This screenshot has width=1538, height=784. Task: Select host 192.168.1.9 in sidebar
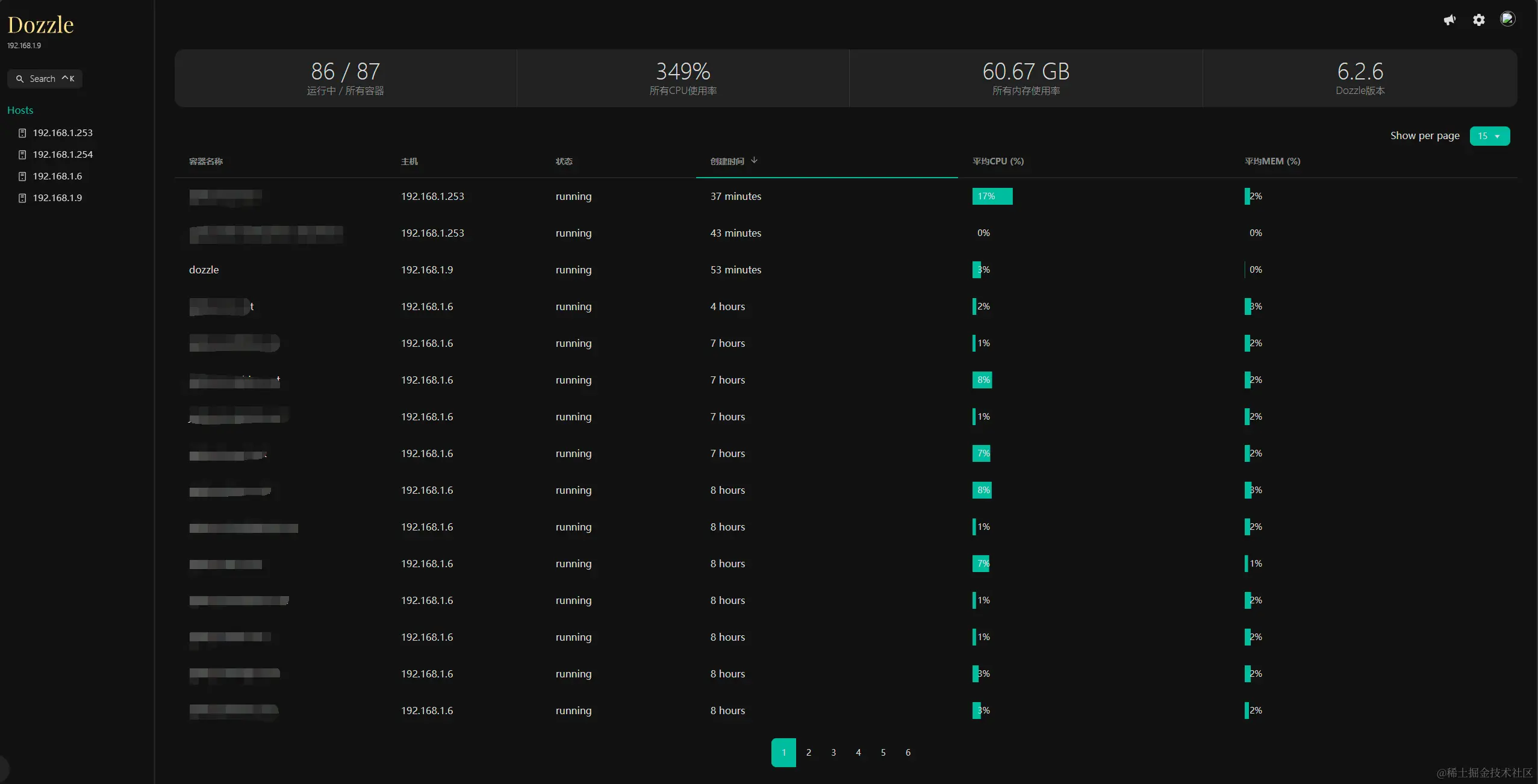coord(57,198)
